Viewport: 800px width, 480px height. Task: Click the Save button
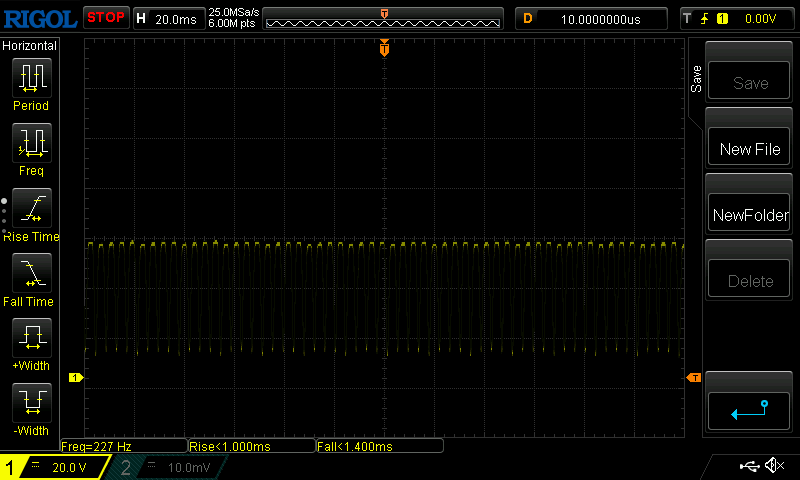(749, 80)
